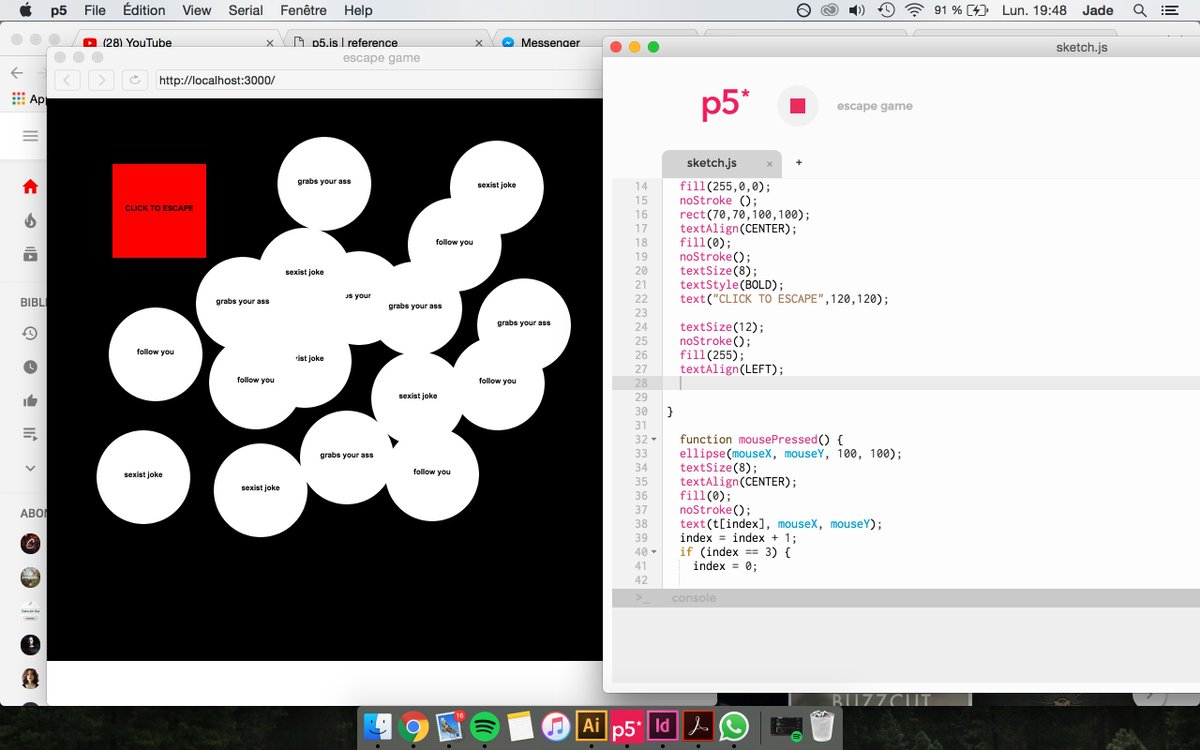
Task: Open the Fenêtre menu
Action: coord(304,11)
